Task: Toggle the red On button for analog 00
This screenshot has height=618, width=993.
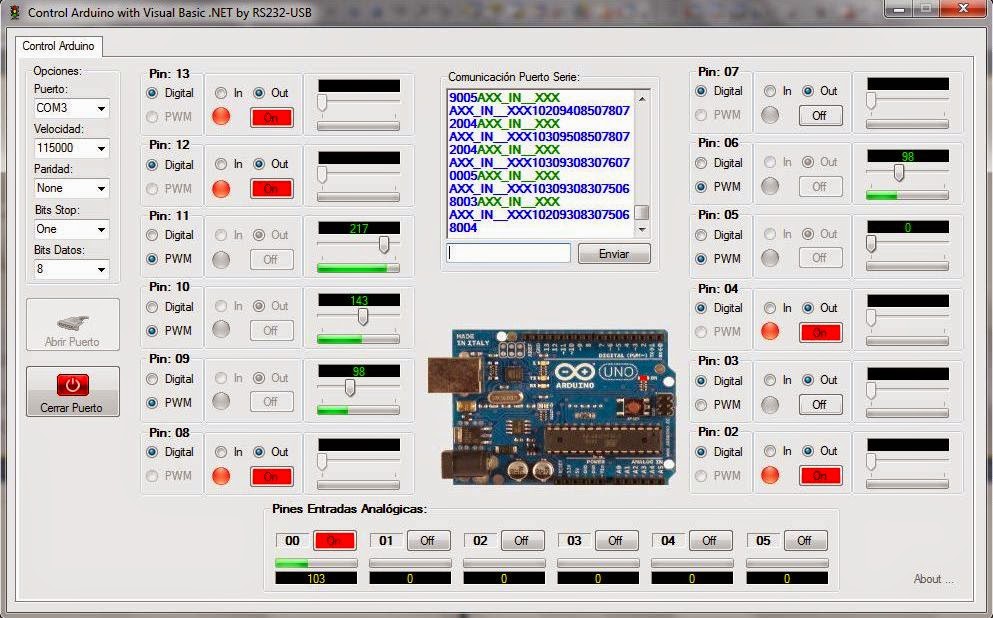Action: [x=334, y=541]
